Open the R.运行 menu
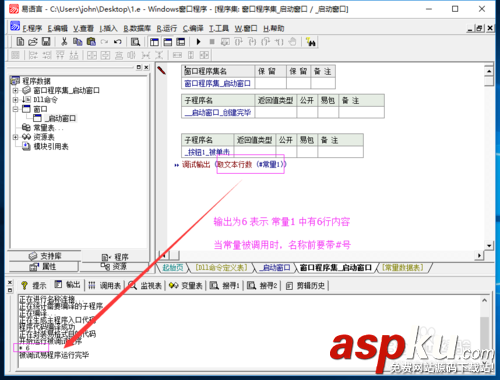This screenshot has width=500, height=380. tap(167, 28)
